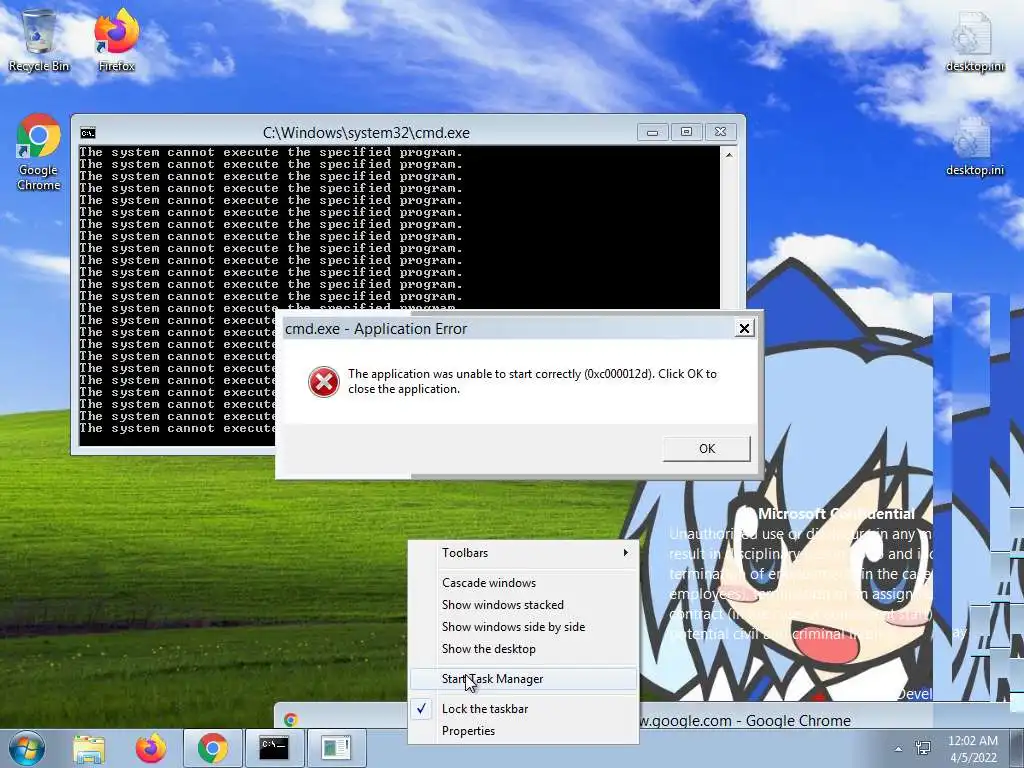Click the cmd.exe window title bar text
1024x768 pixels.
pyautogui.click(x=366, y=133)
